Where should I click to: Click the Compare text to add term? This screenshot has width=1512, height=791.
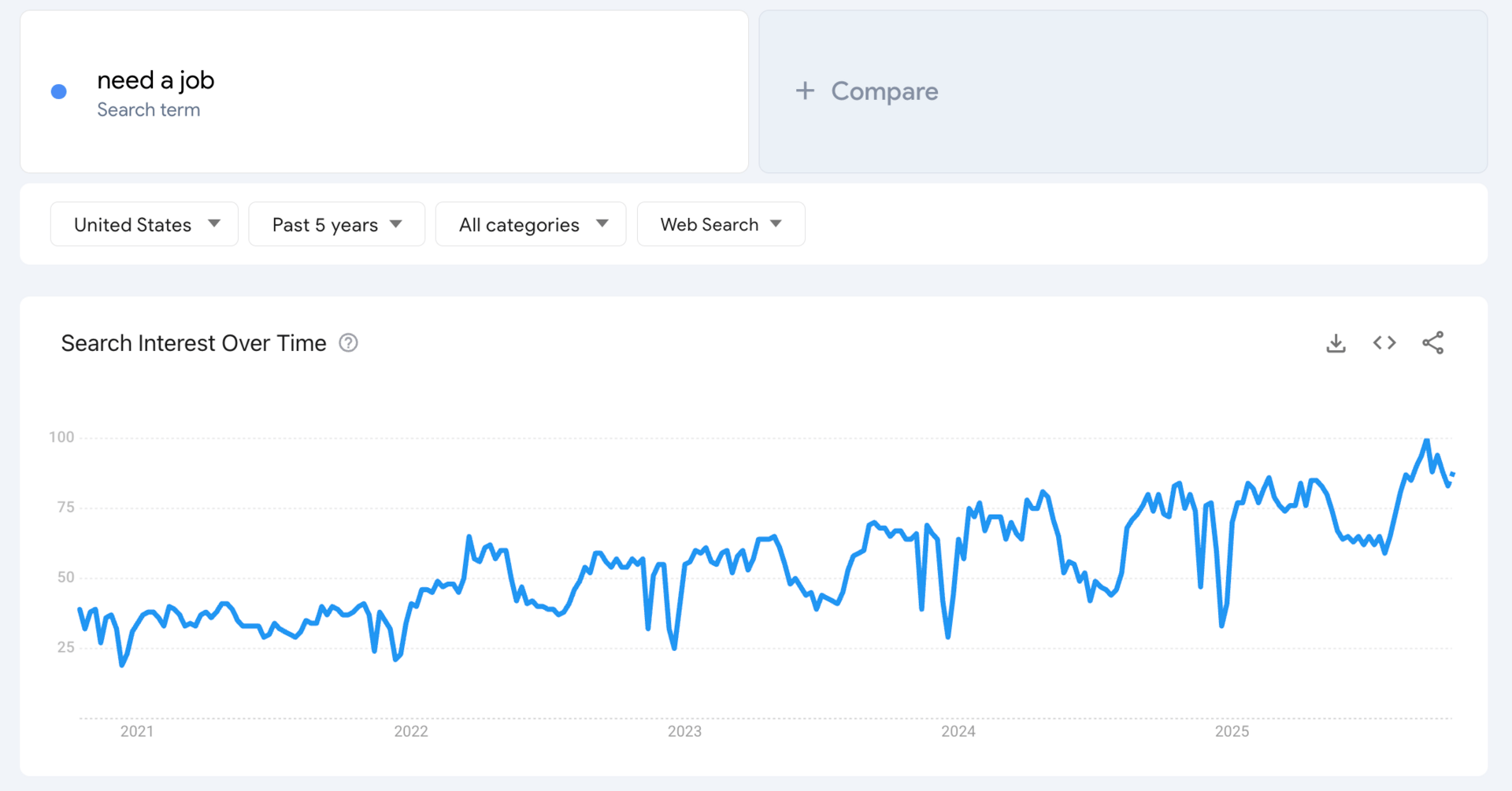pyautogui.click(x=884, y=91)
